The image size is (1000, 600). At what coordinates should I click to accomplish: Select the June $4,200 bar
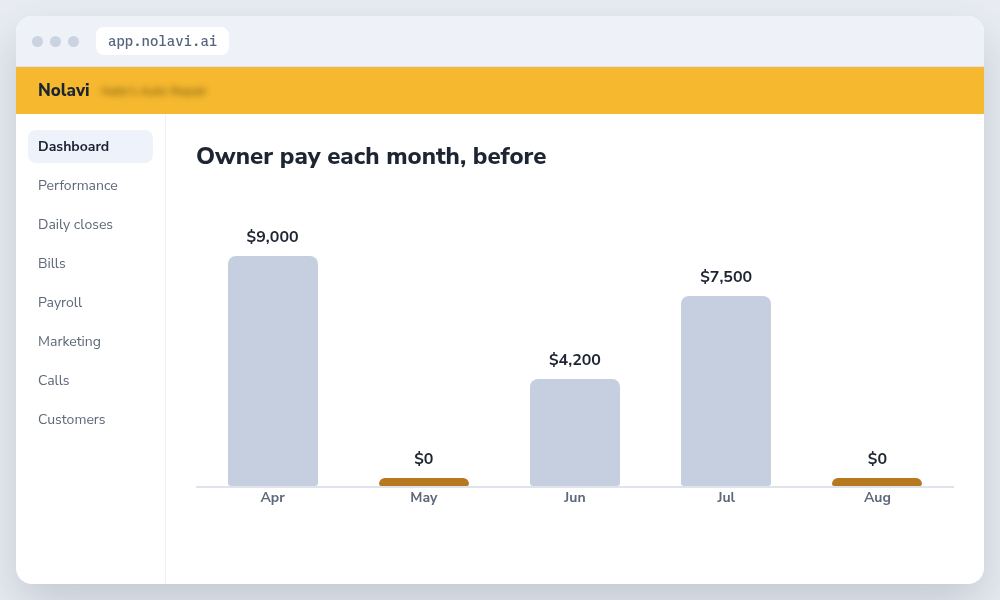pyautogui.click(x=575, y=432)
